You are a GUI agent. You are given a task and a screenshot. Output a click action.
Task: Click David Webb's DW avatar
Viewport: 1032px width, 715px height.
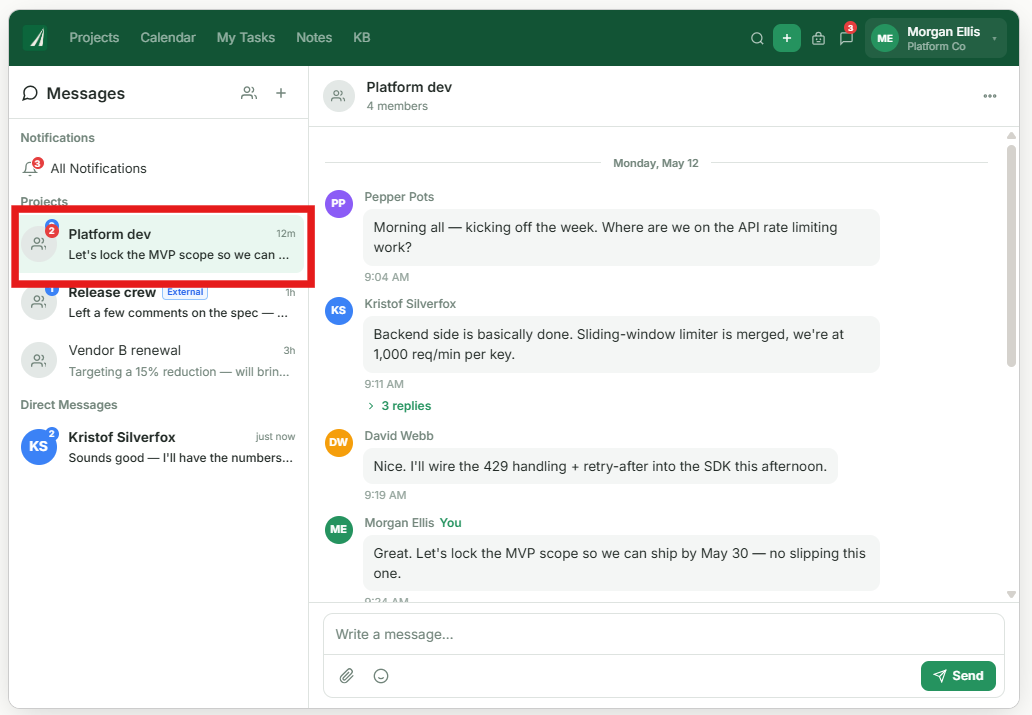339,442
